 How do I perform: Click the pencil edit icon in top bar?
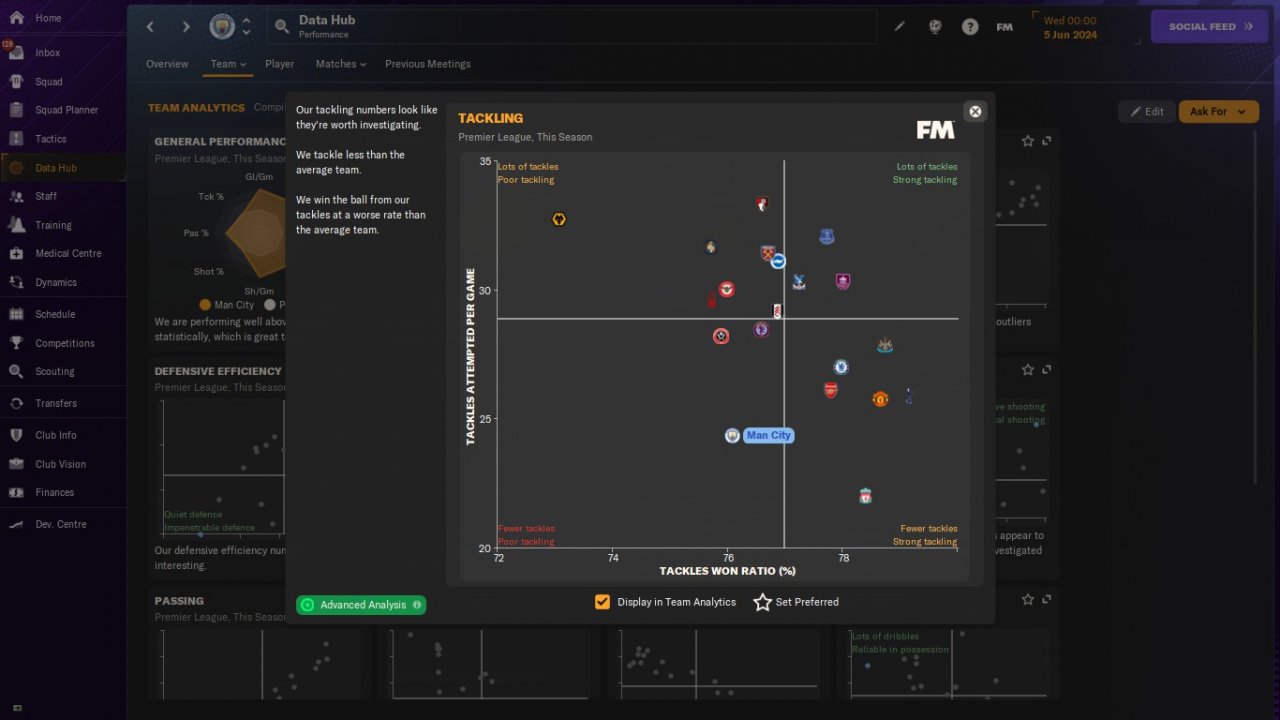coord(899,27)
